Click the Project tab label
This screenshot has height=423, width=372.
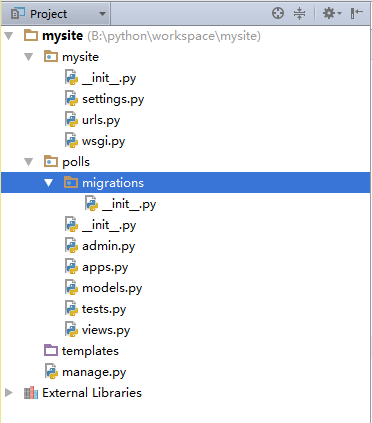[x=49, y=14]
